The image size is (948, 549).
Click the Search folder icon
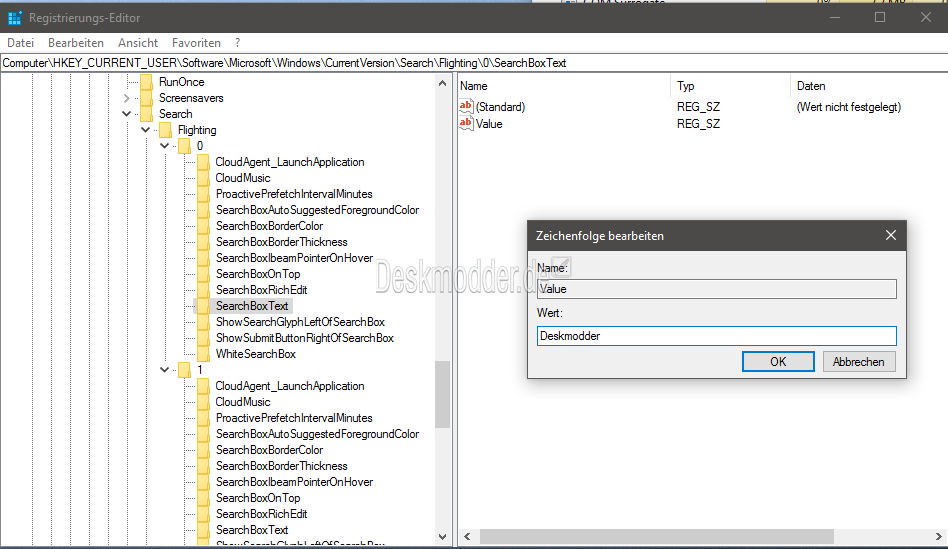pos(146,114)
